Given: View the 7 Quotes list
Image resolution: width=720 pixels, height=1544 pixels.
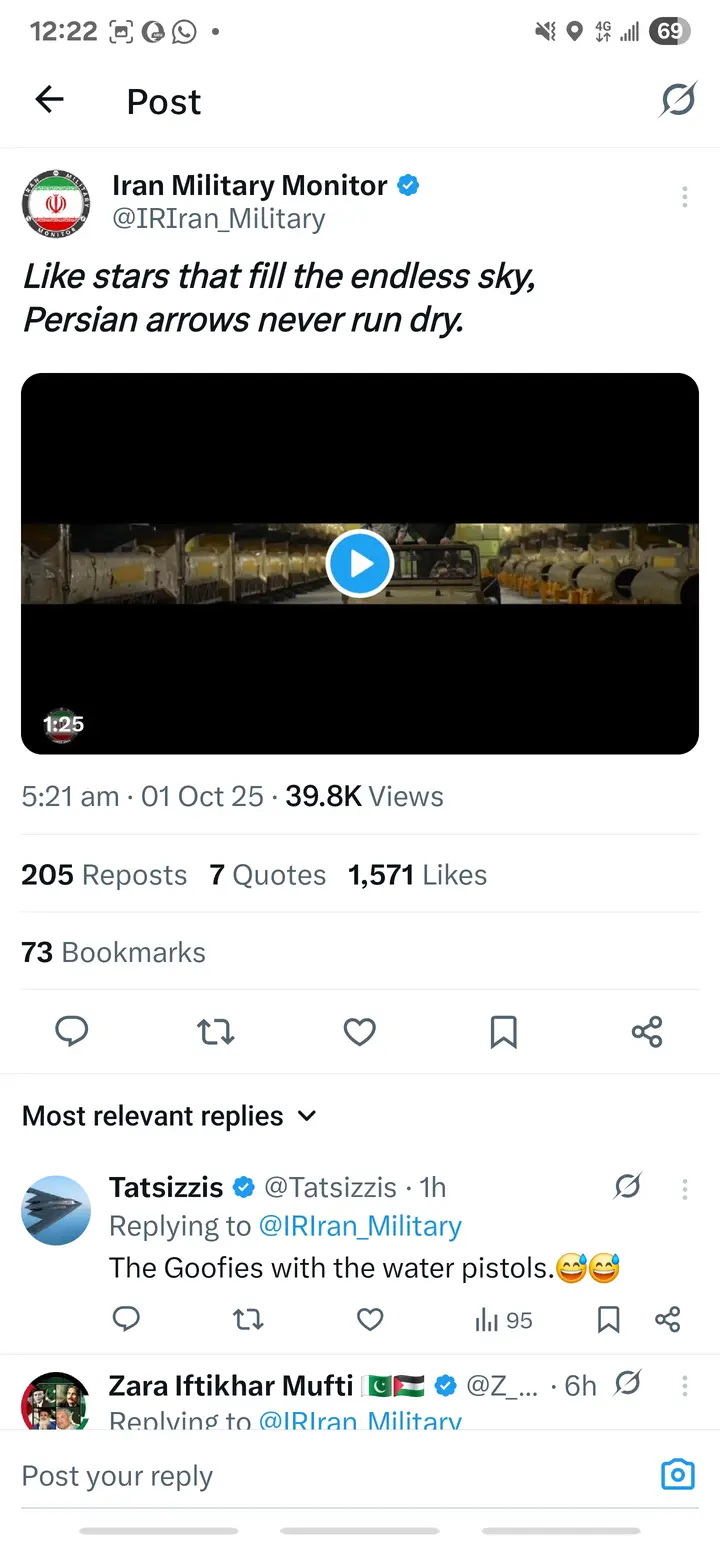Looking at the screenshot, I should pyautogui.click(x=267, y=875).
